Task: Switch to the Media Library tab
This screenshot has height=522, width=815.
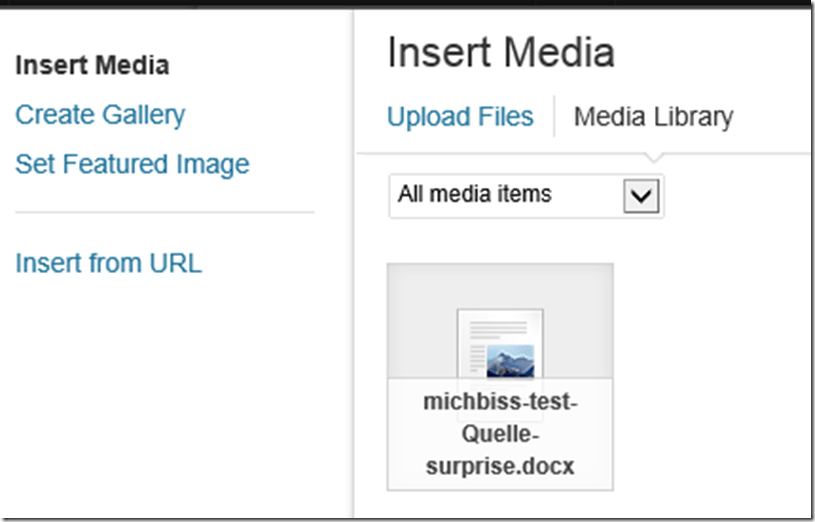Action: point(653,117)
